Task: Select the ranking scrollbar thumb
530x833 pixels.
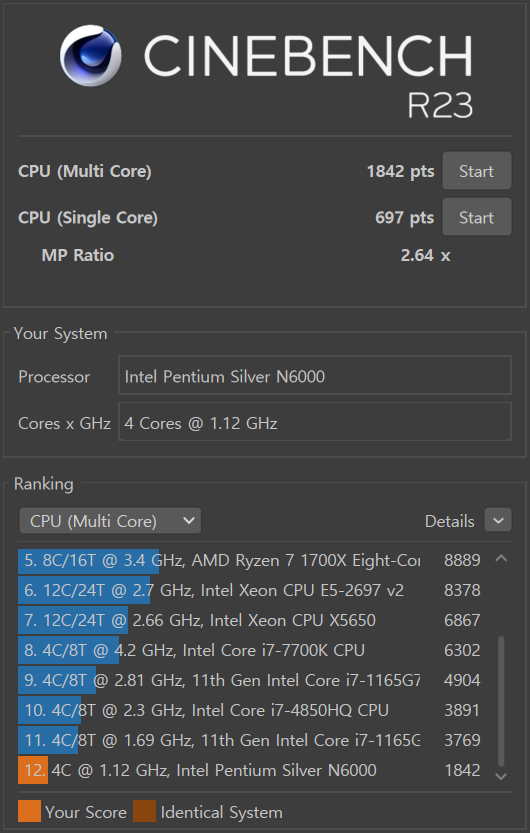Action: pyautogui.click(x=501, y=701)
